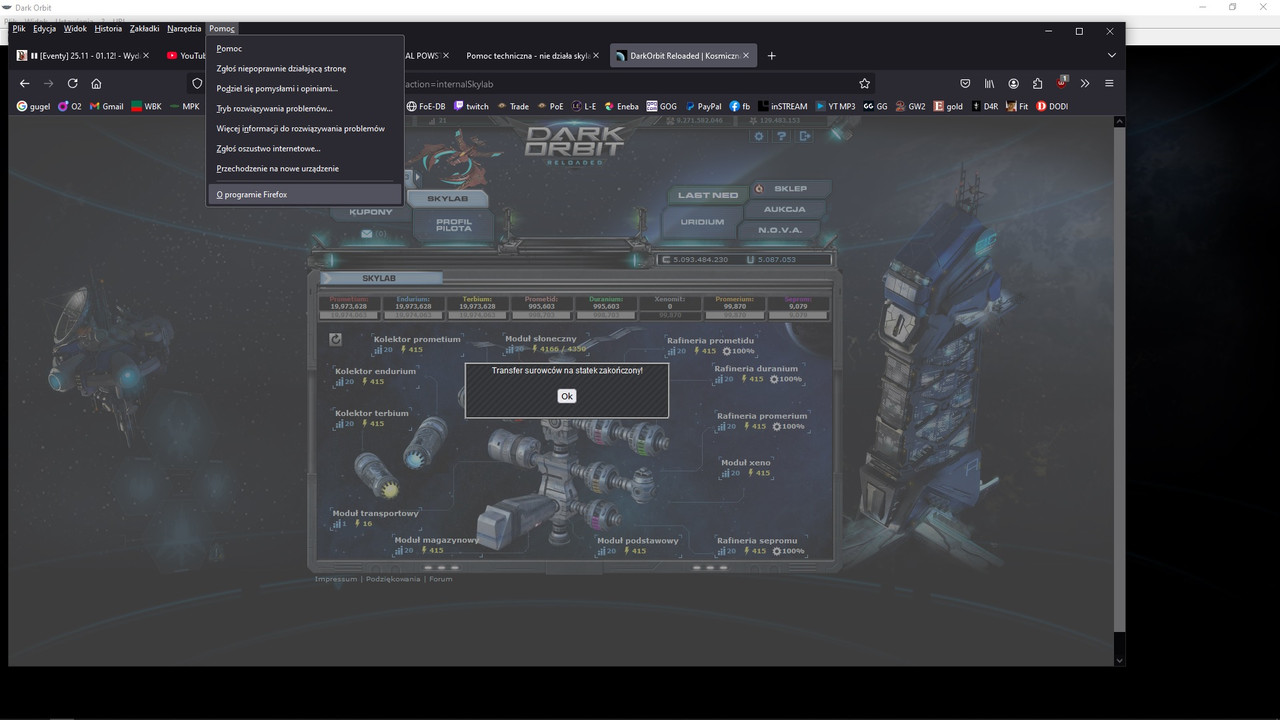Open the twitch bookmark
Screen dimensions: 1280x720
471,106
